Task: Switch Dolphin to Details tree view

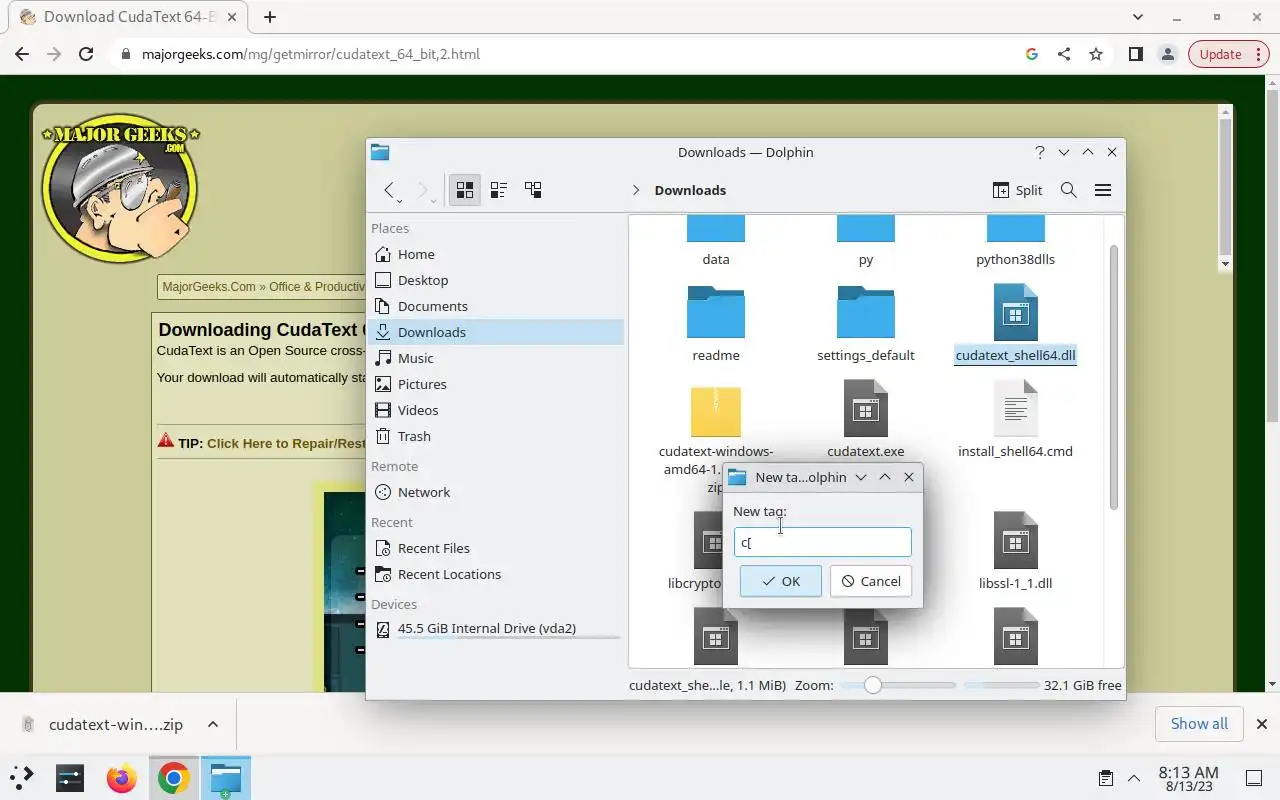Action: coord(533,190)
